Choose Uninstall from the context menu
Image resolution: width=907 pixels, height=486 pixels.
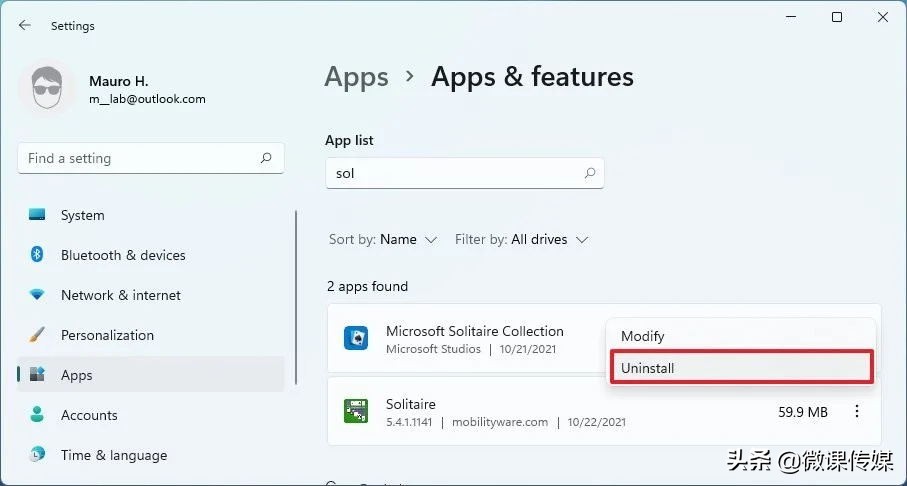click(742, 367)
